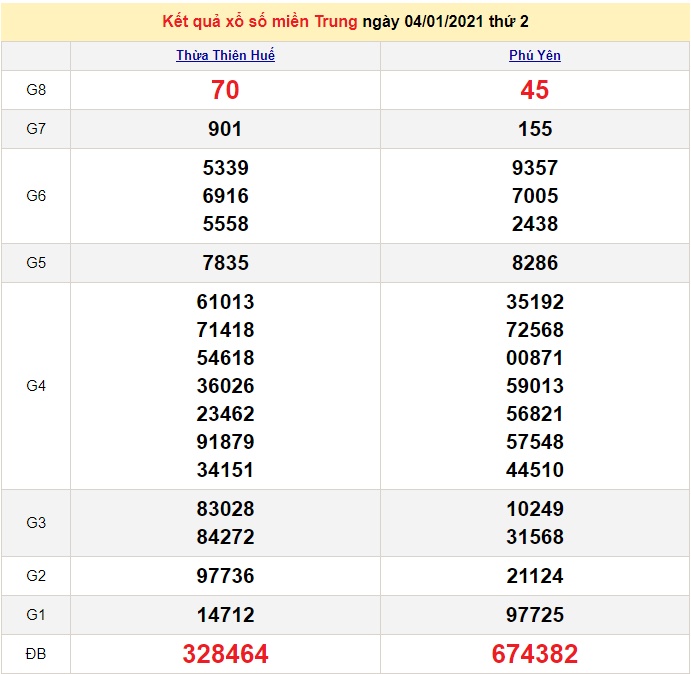The image size is (691, 674).
Task: Click the G5 number 8286
Action: (x=535, y=263)
